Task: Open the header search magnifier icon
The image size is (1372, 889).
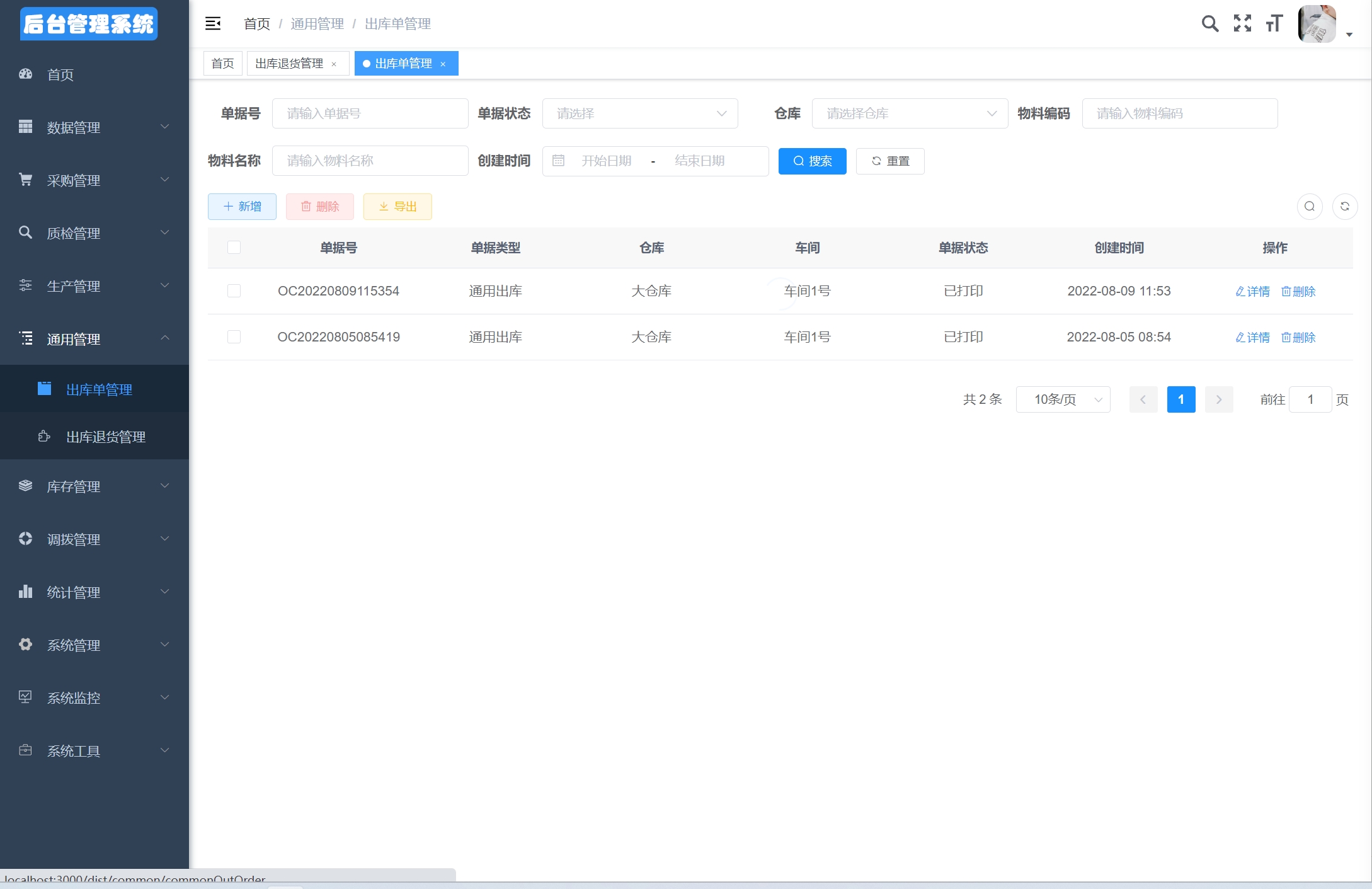Action: coord(1209,24)
